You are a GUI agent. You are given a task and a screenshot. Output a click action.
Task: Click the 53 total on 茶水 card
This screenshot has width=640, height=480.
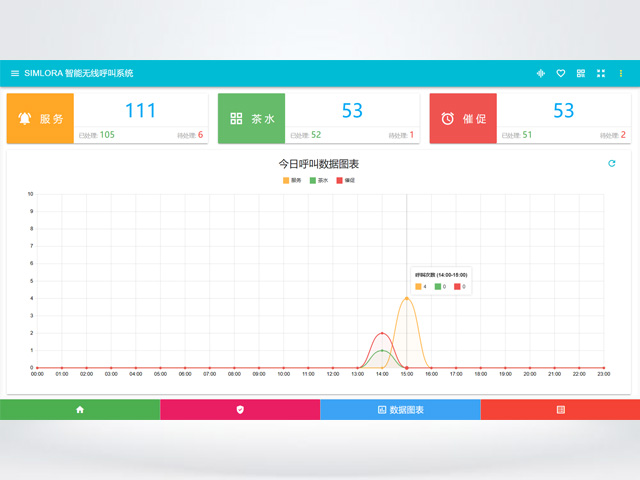352,111
